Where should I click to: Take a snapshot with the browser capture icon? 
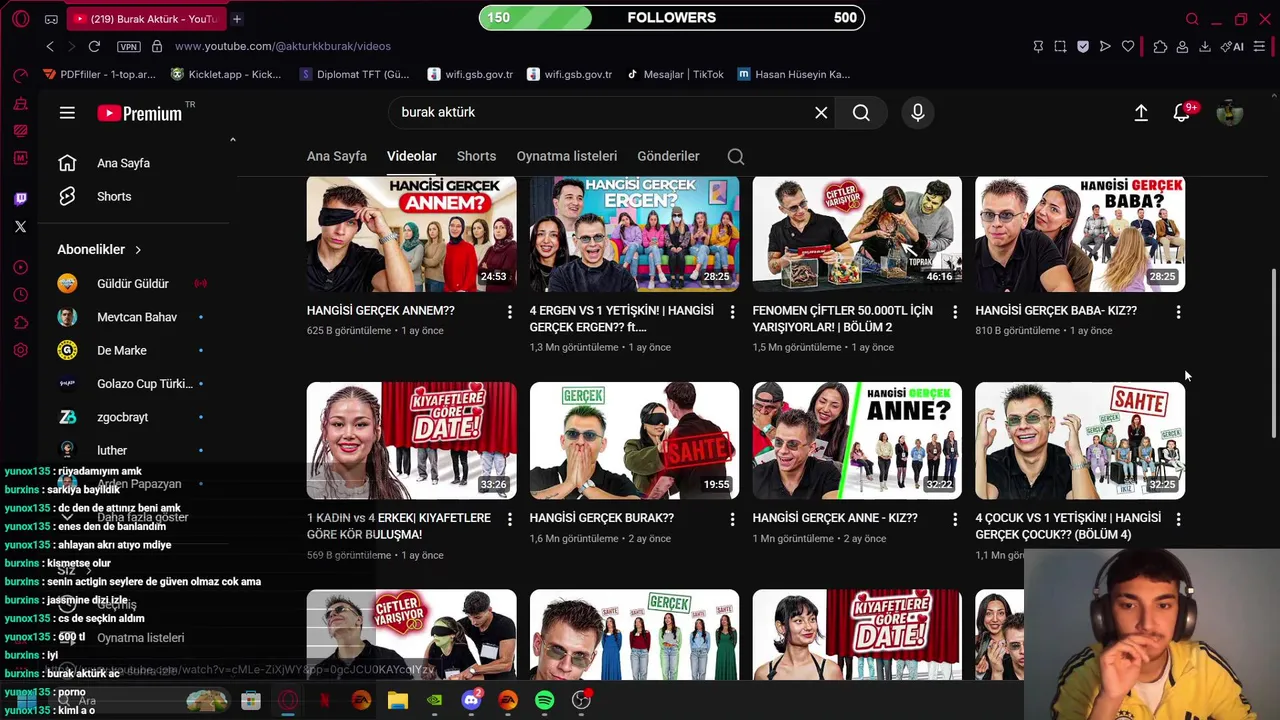1060,46
